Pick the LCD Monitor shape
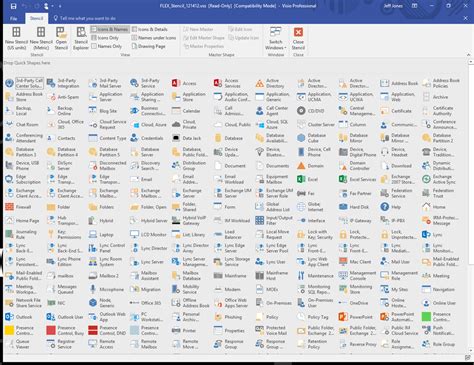 [149, 235]
